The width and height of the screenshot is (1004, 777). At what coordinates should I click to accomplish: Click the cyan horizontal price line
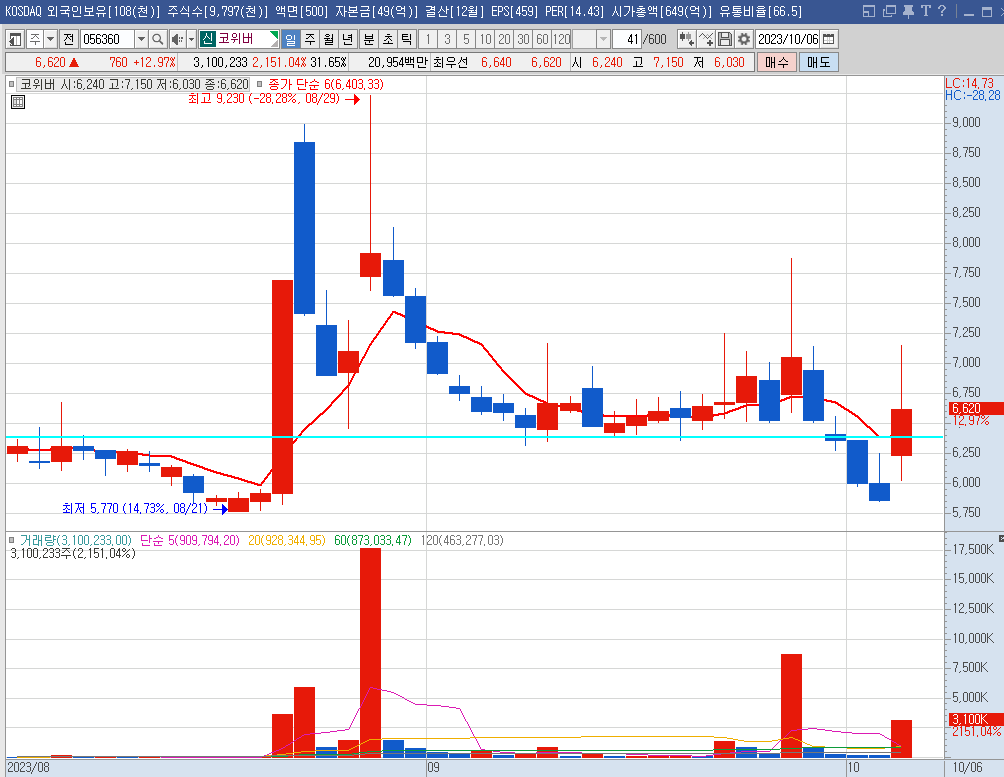tap(474, 437)
